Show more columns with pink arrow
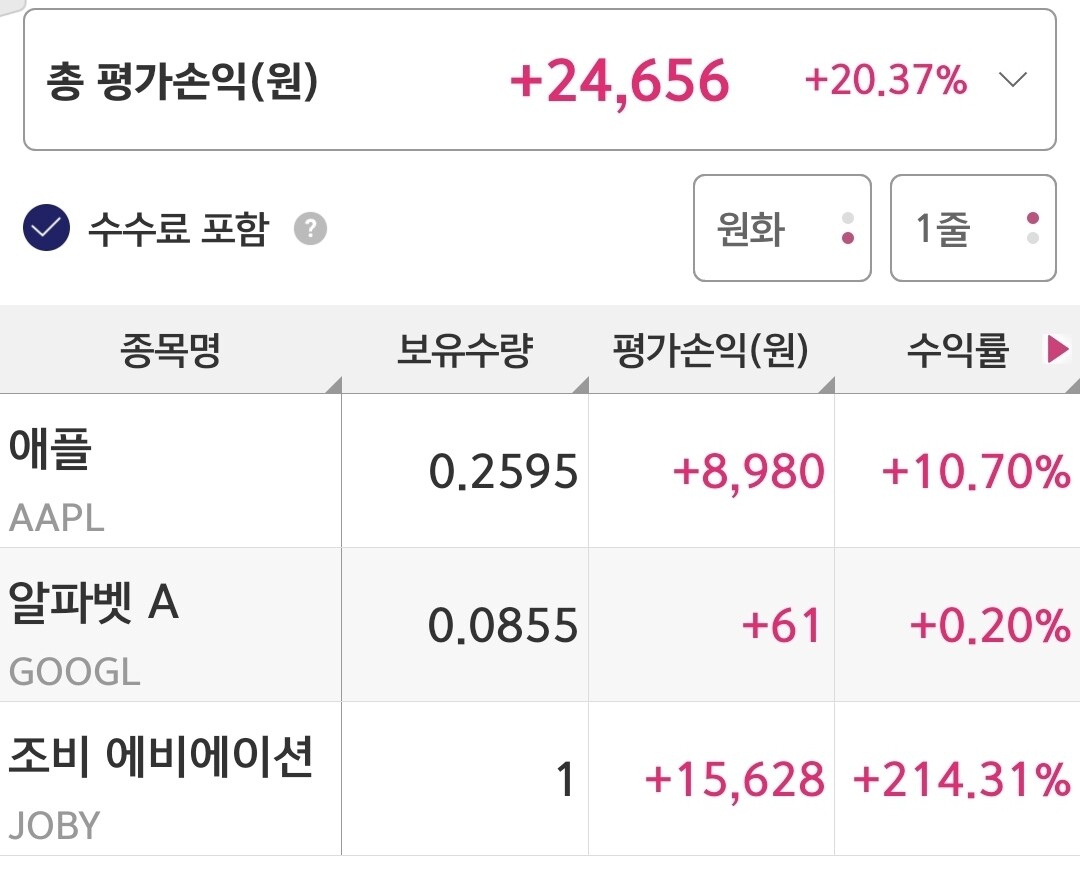This screenshot has width=1080, height=885. click(x=1058, y=349)
